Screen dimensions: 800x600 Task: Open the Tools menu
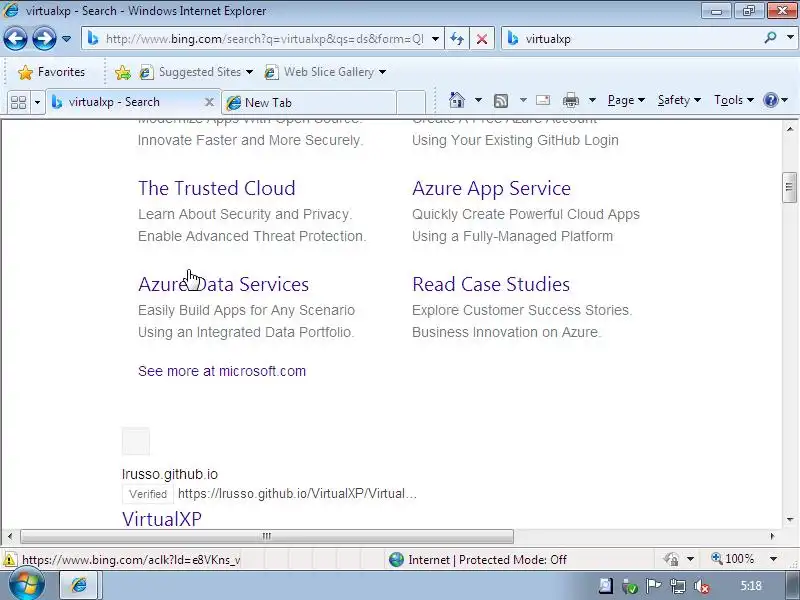734,100
